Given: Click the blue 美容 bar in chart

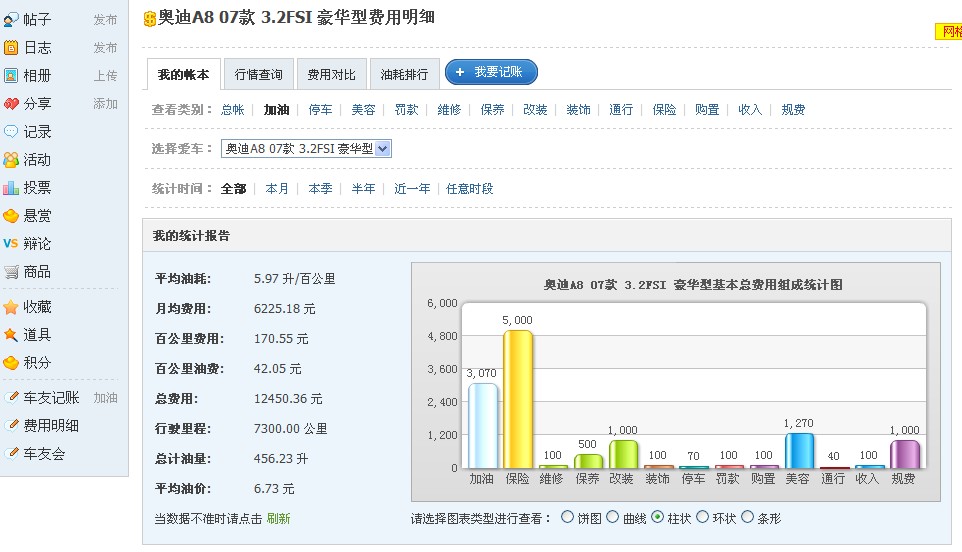Looking at the screenshot, I should click(x=799, y=451).
